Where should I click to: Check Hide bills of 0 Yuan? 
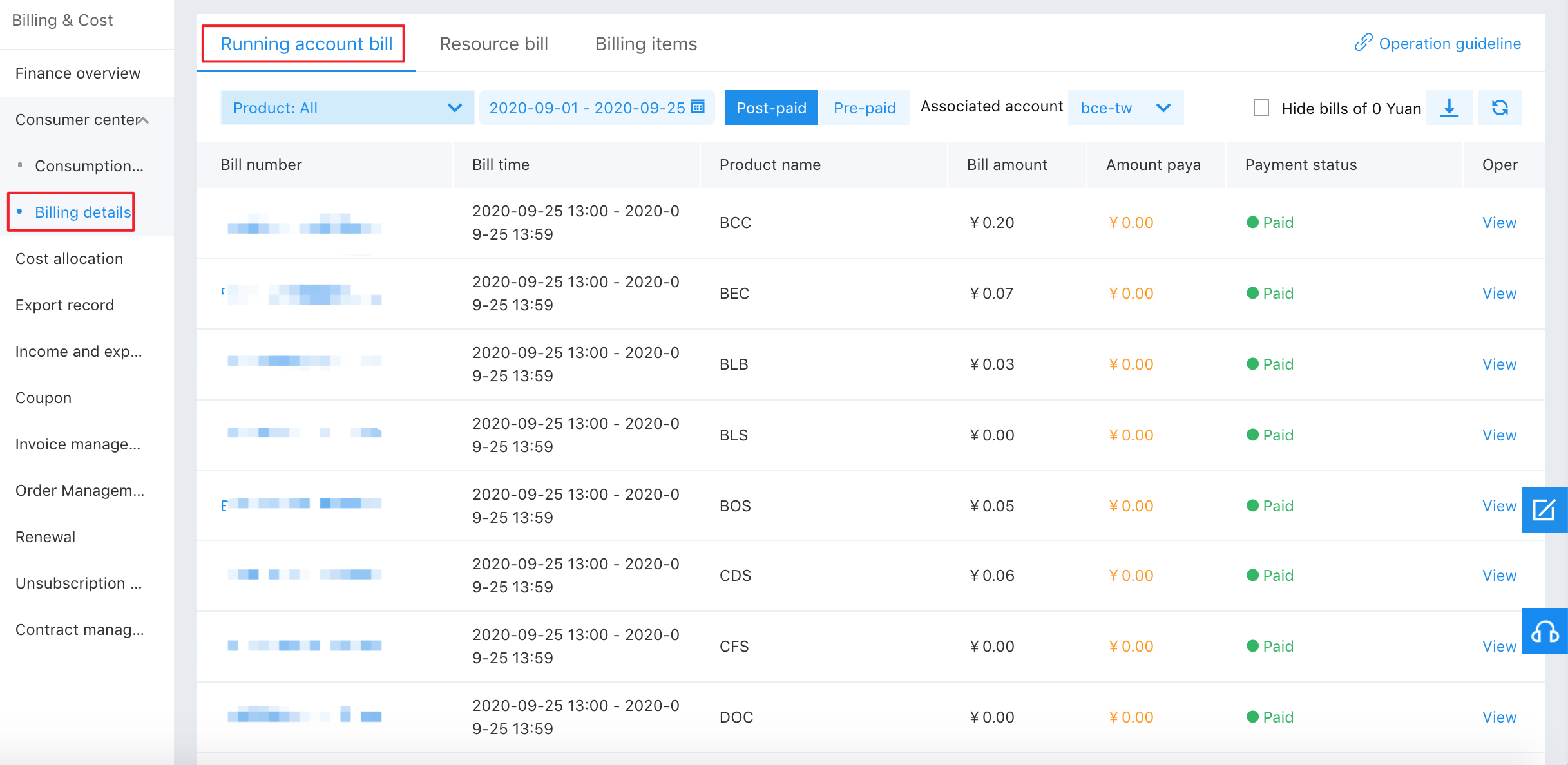tap(1261, 108)
